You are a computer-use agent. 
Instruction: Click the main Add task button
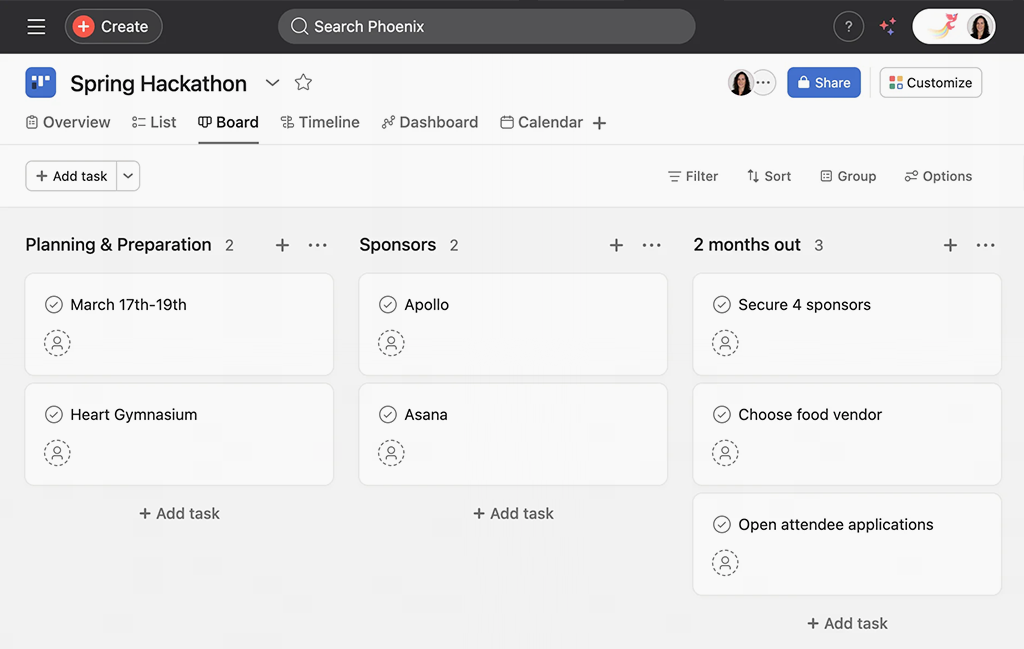point(71,176)
